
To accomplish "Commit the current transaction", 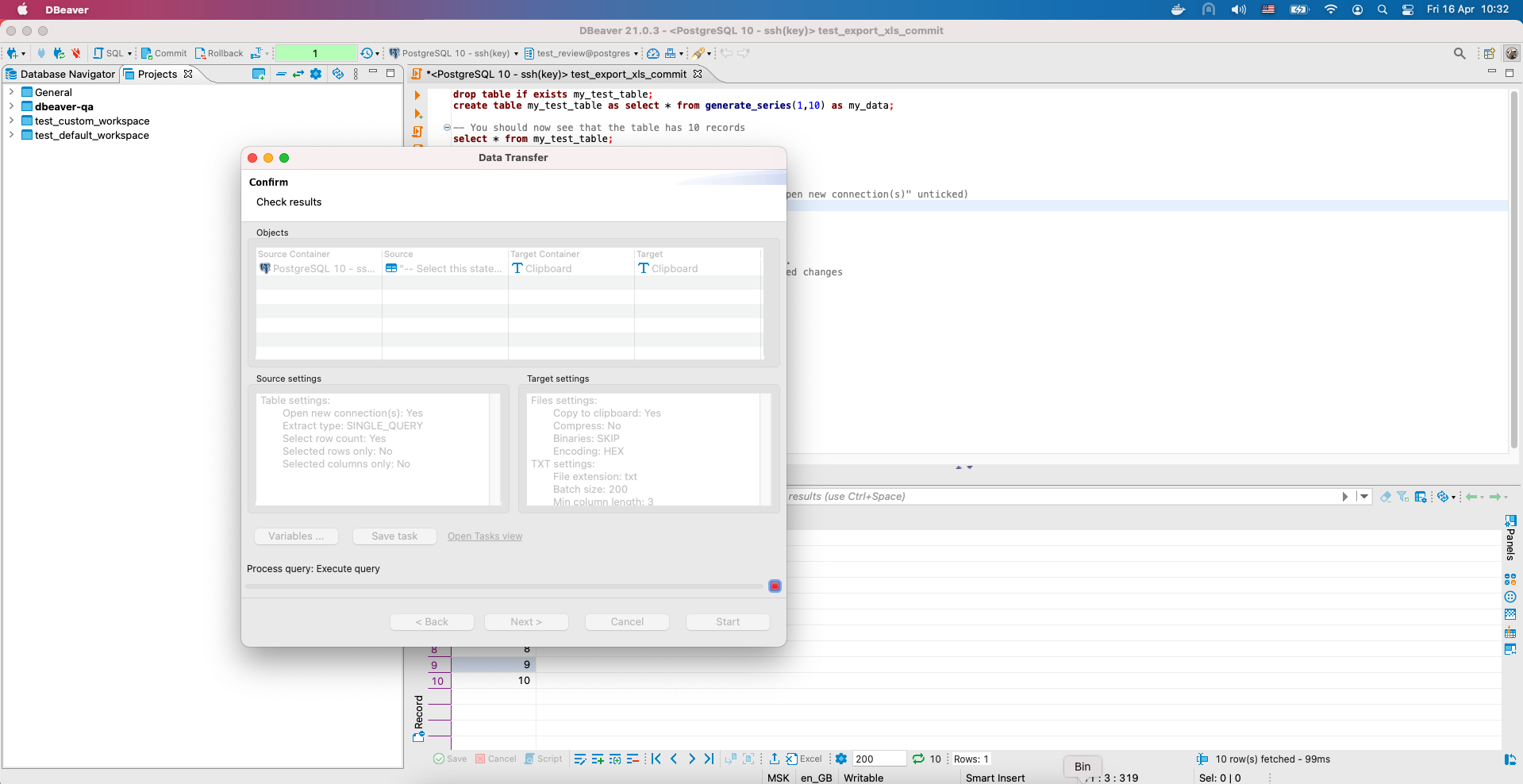I will (x=163, y=53).
